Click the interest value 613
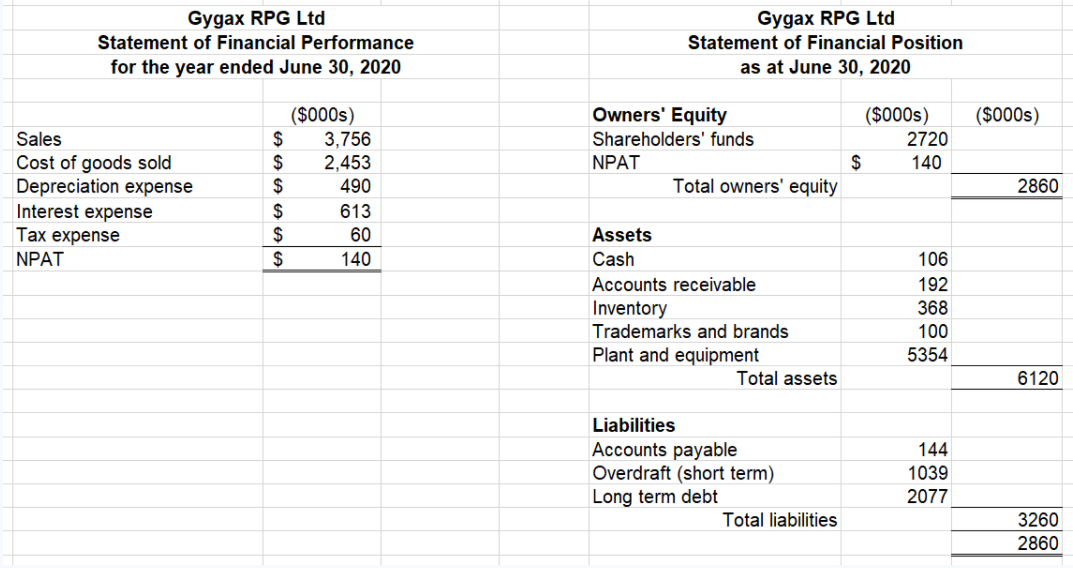The height and width of the screenshot is (568, 1073). 356,211
